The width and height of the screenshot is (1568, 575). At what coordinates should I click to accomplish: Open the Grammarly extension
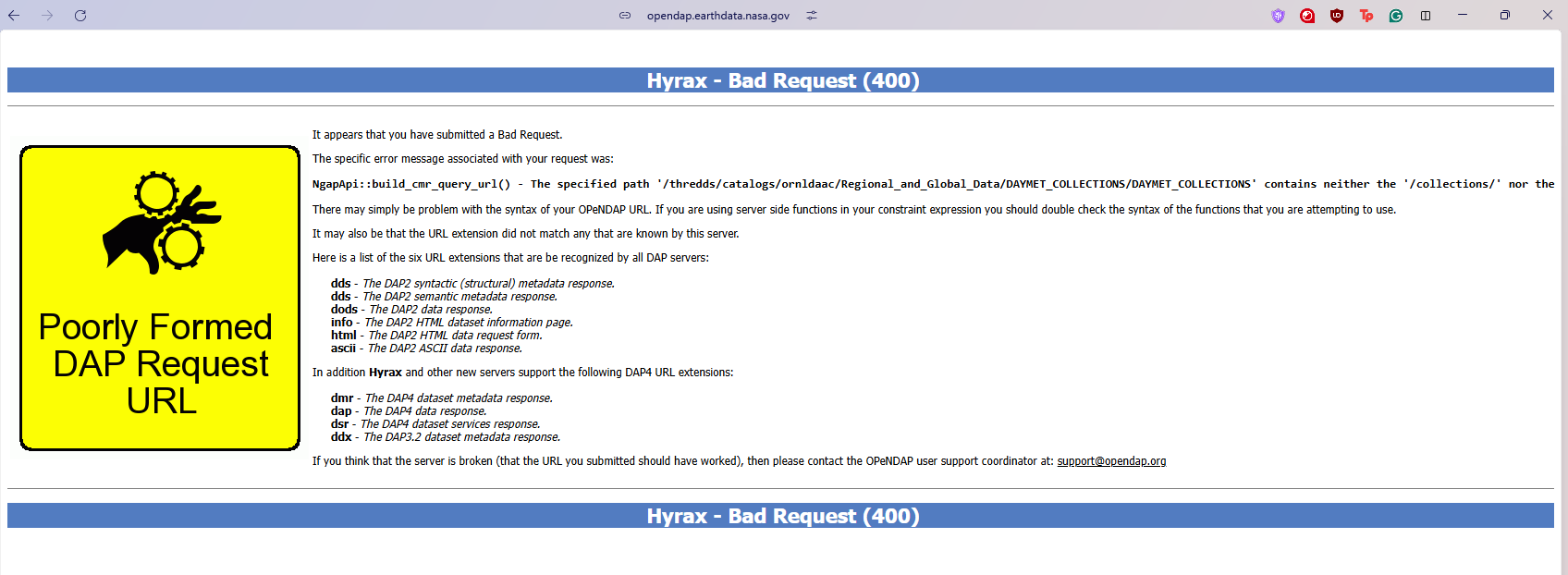coord(1396,15)
